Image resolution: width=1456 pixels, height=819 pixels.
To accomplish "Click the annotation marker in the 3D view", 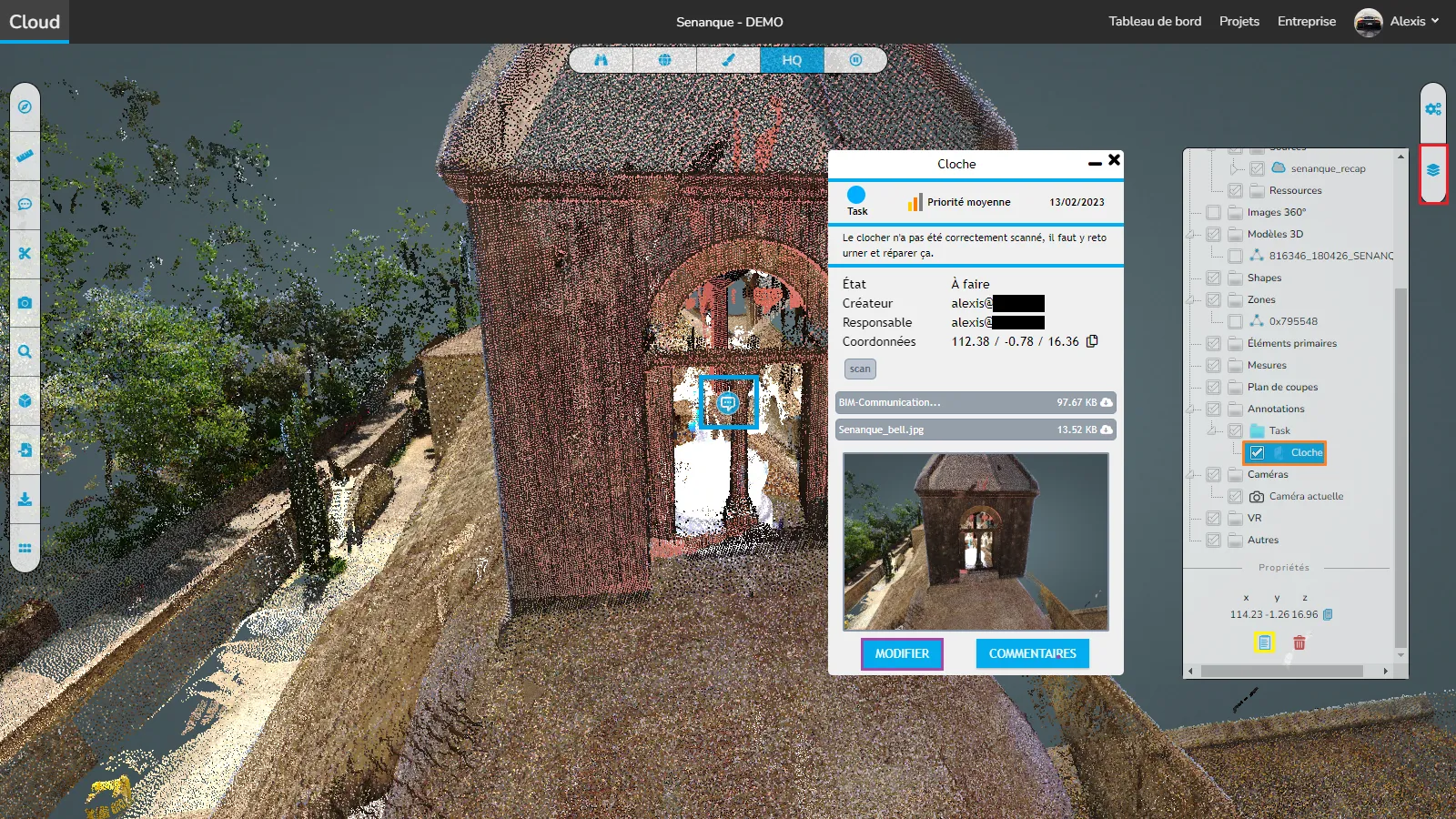I will coord(728,402).
